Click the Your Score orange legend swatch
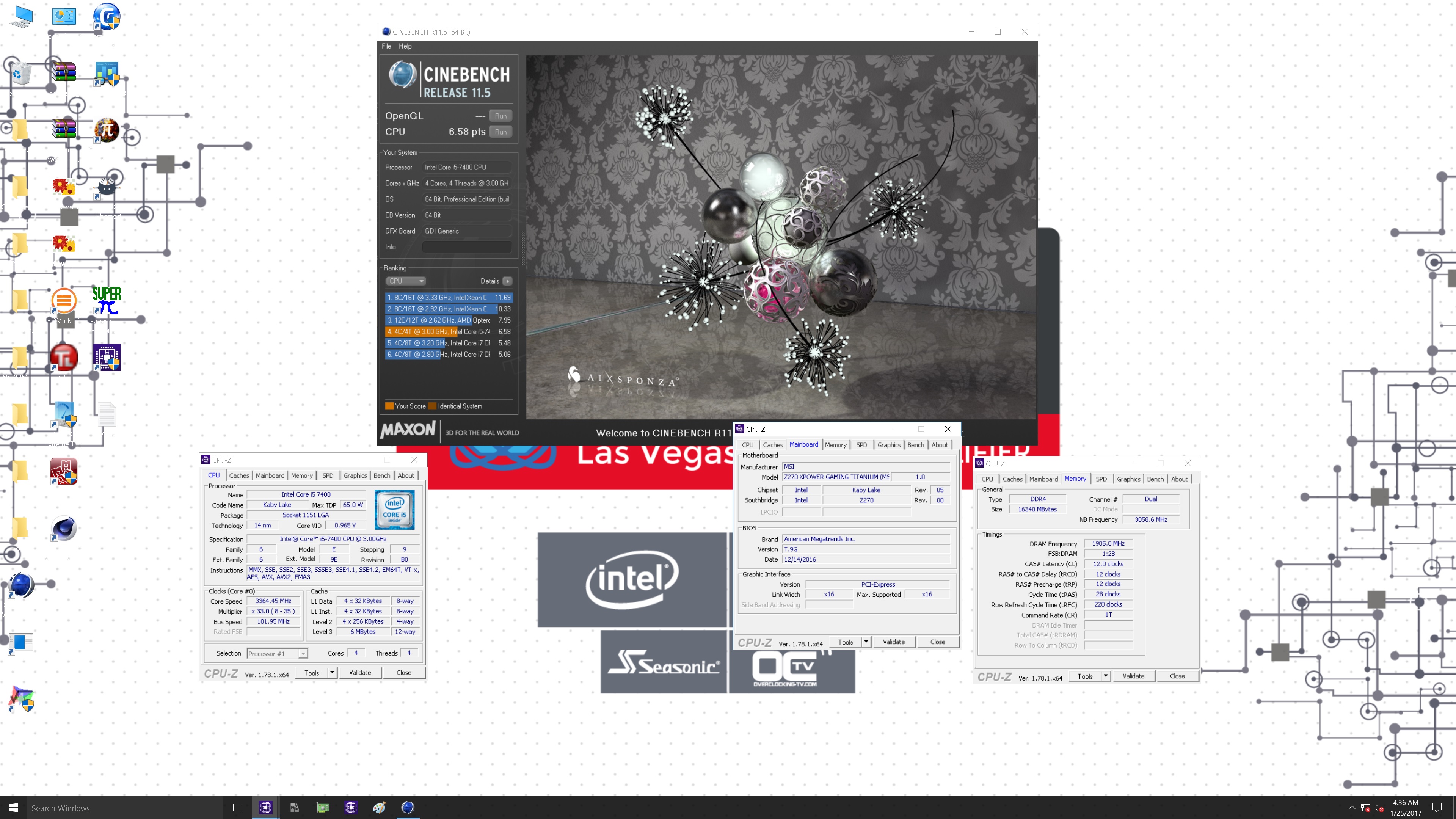Image resolution: width=1456 pixels, height=819 pixels. pyautogui.click(x=389, y=406)
